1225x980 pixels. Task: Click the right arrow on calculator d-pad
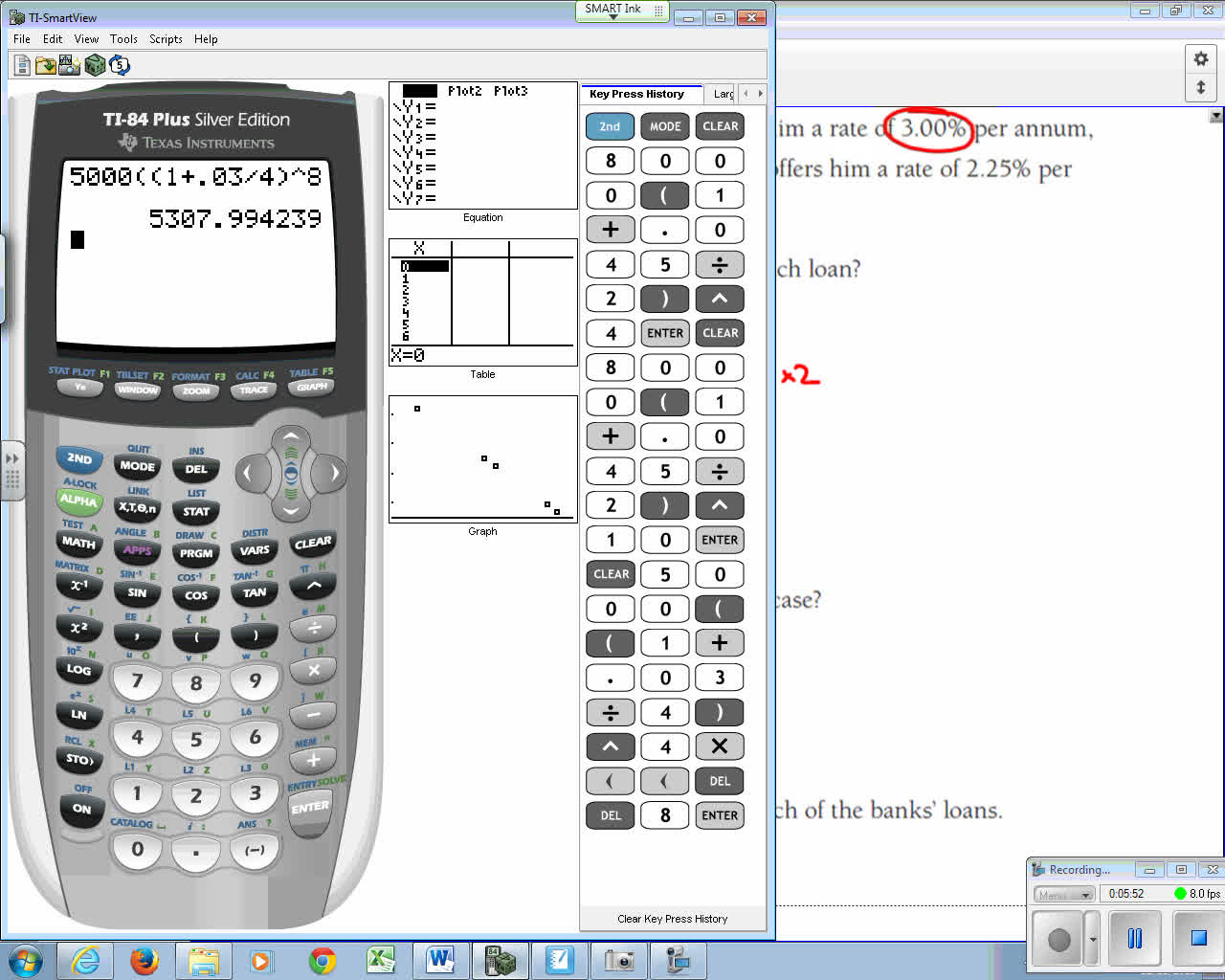(333, 473)
